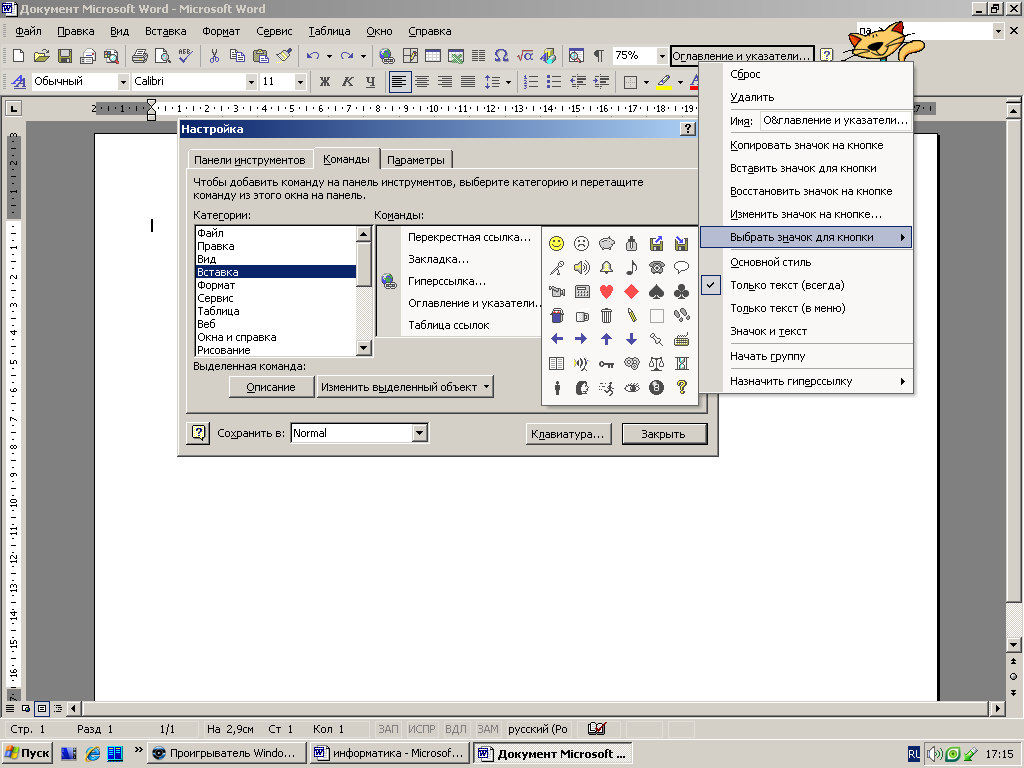Switch to the 'Панели инструментов' tab

pos(249,160)
